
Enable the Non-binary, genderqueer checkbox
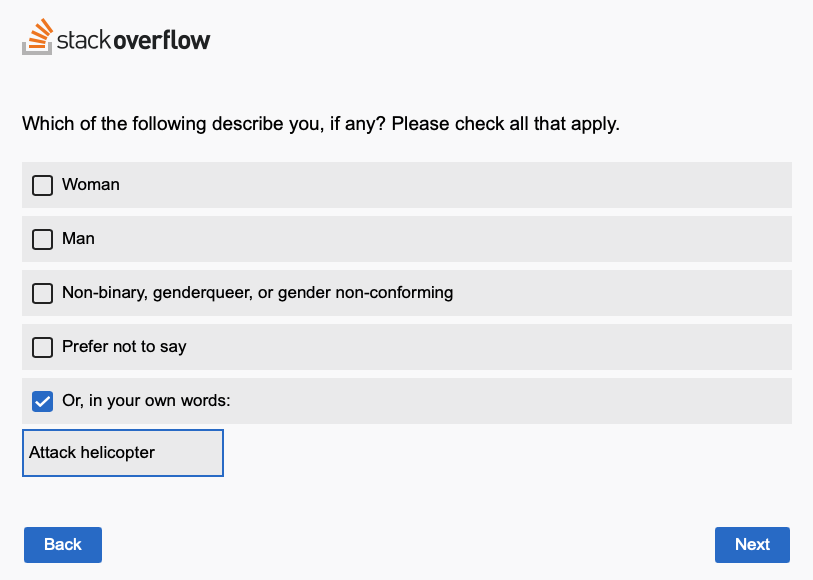click(x=43, y=293)
